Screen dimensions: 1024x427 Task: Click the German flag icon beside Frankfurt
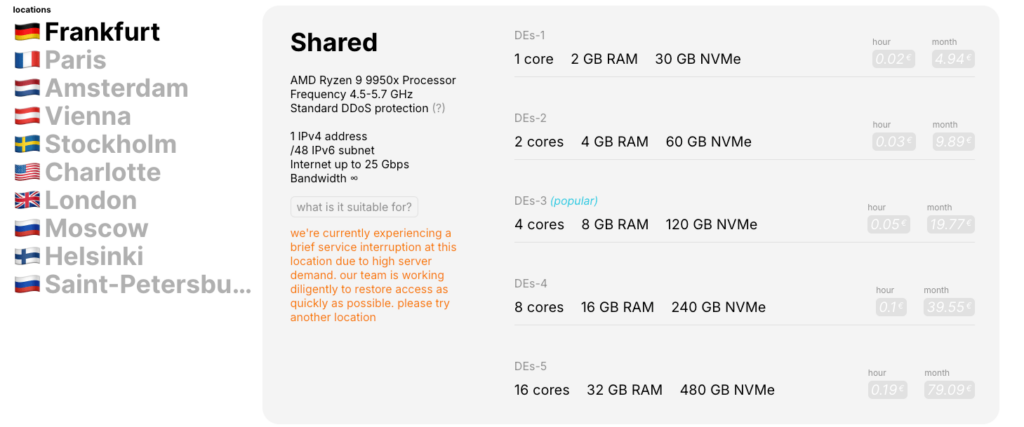click(27, 32)
